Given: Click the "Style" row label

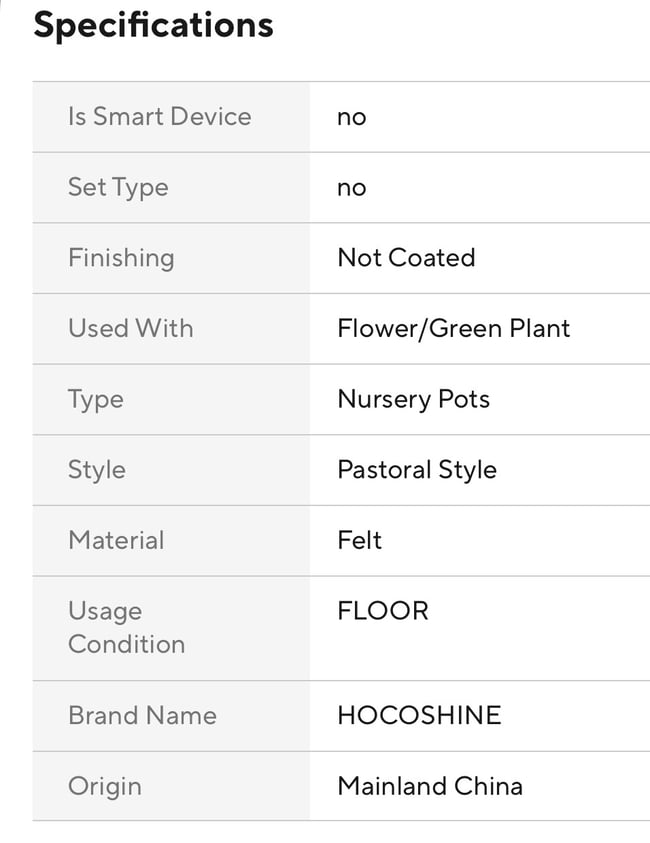Looking at the screenshot, I should [x=97, y=470].
